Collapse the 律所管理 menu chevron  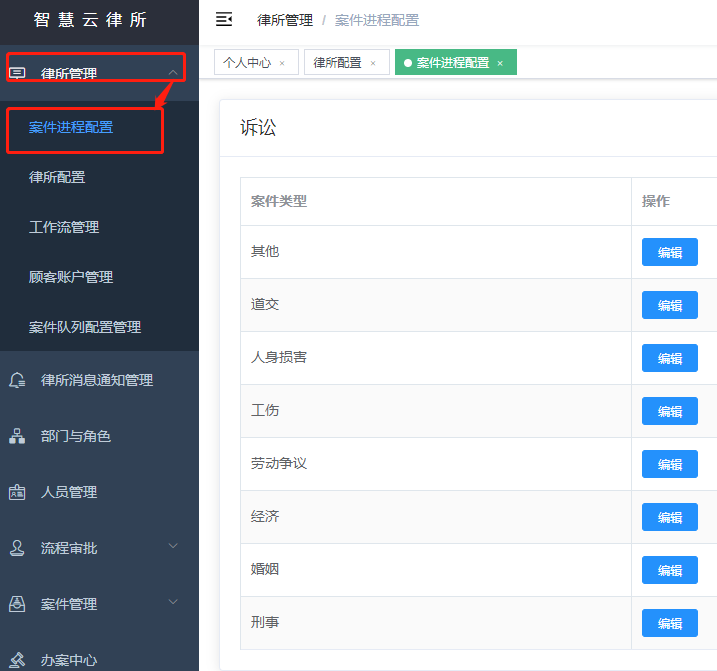point(173,73)
